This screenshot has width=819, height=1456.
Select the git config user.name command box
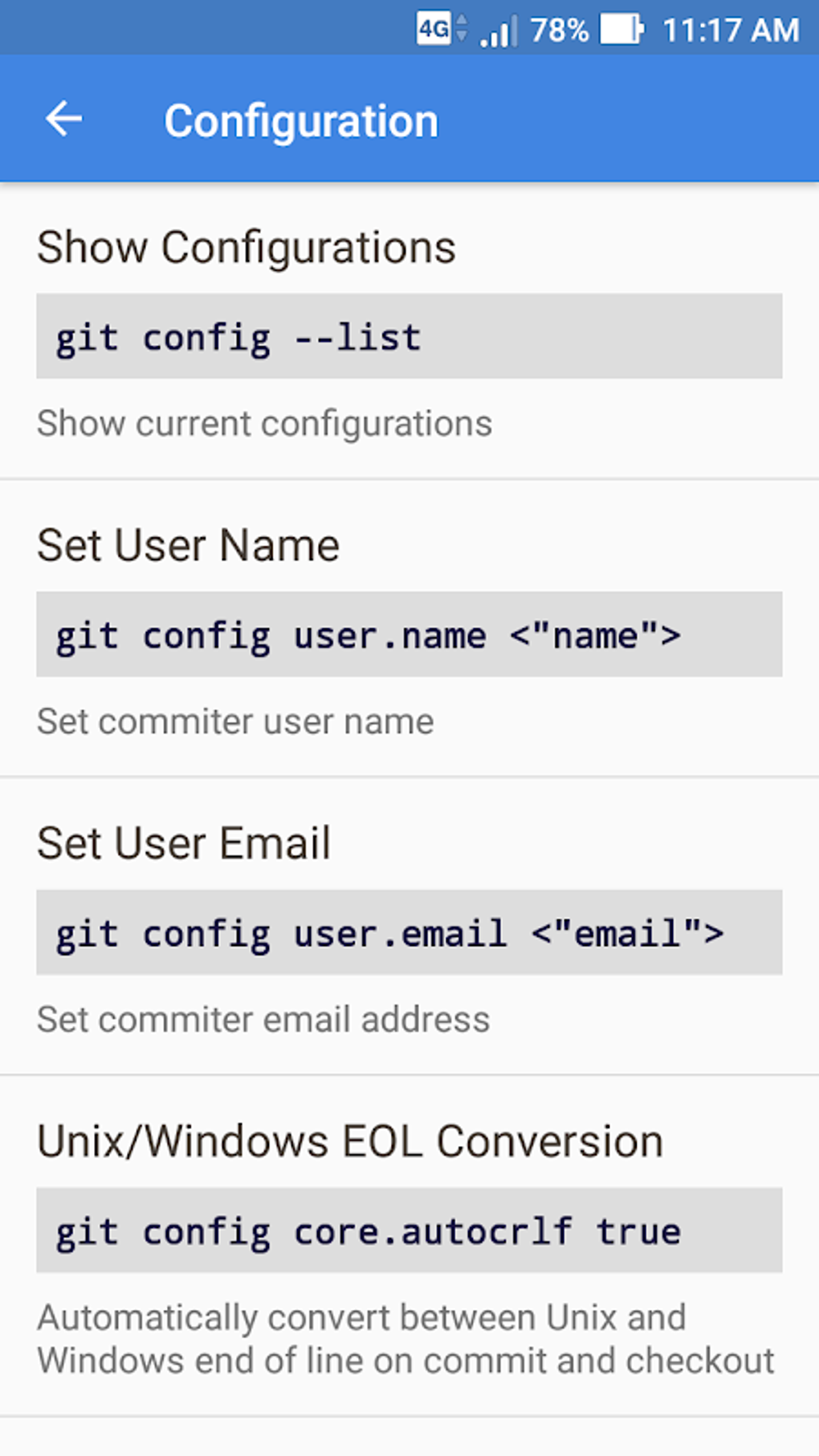point(409,634)
